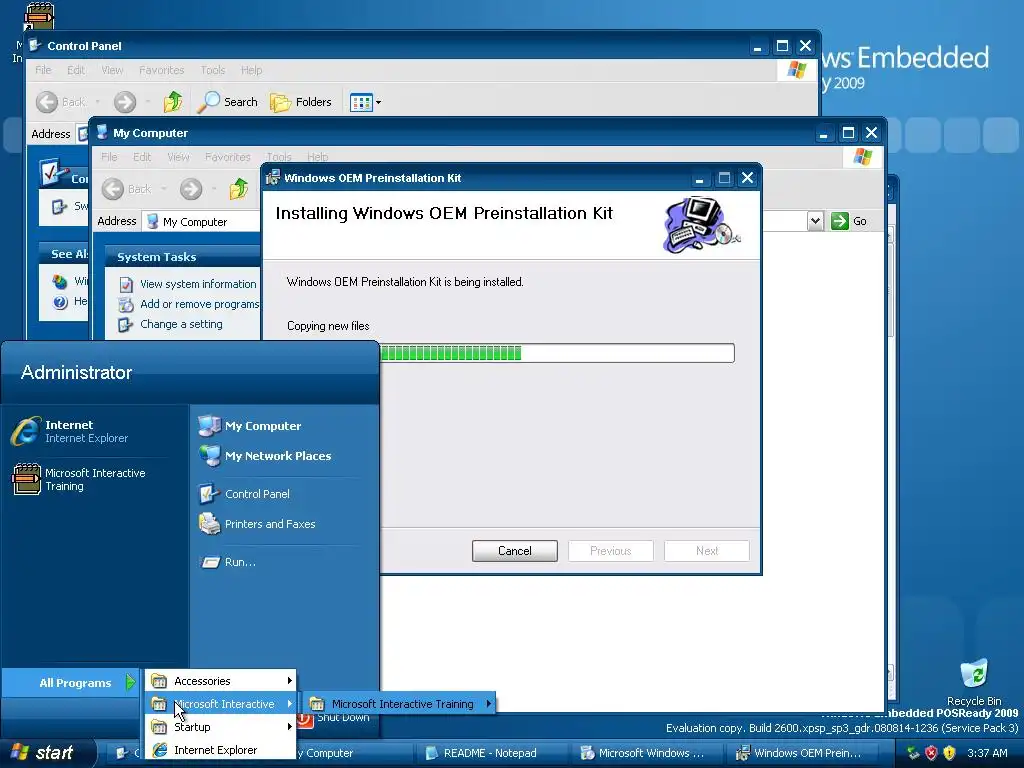This screenshot has width=1024, height=768.
Task: Click the Start button
Action: point(46,752)
